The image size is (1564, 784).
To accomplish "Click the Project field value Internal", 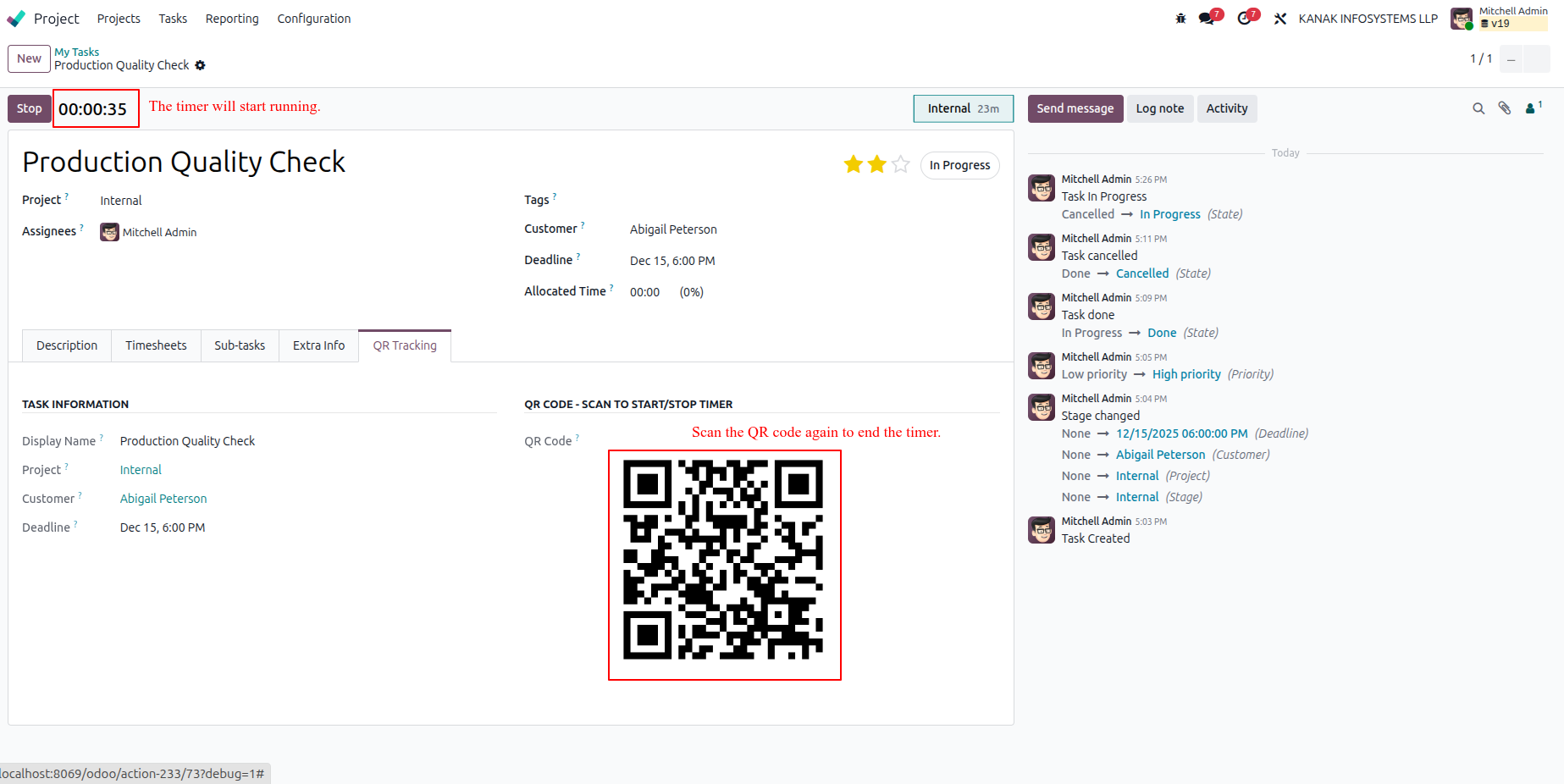I will (121, 201).
